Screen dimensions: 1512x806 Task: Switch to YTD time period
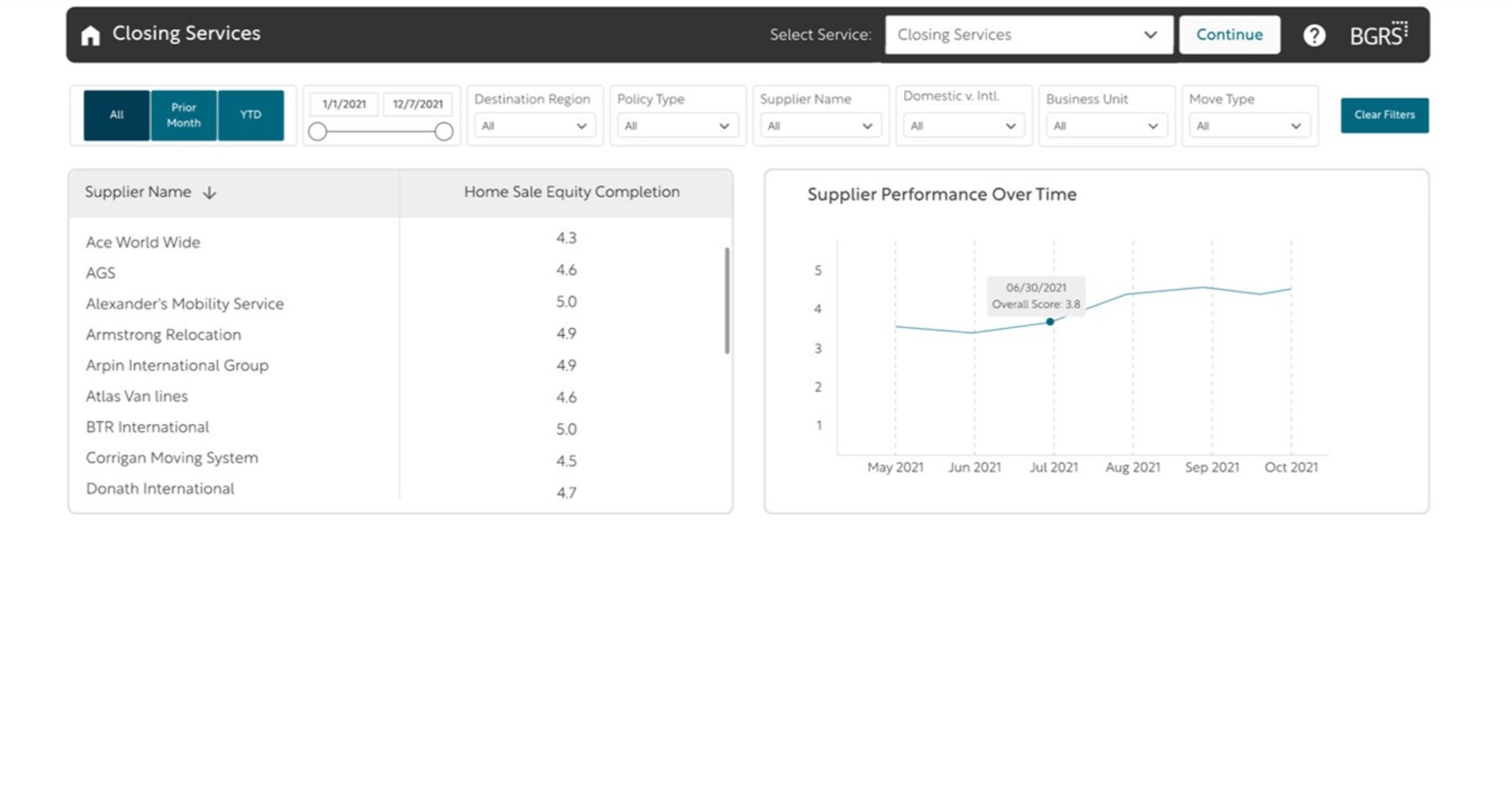click(250, 115)
